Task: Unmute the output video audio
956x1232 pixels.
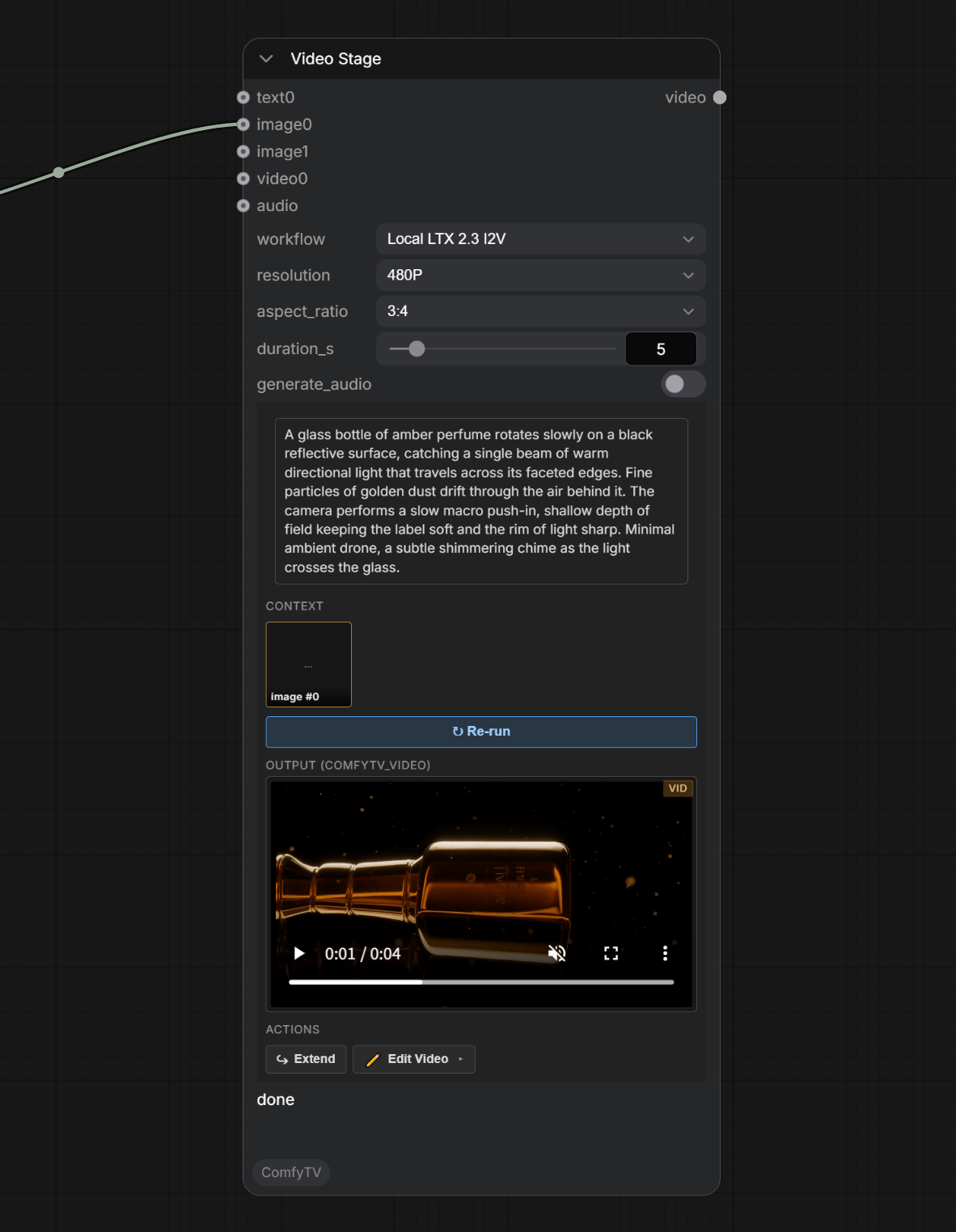Action: [557, 954]
